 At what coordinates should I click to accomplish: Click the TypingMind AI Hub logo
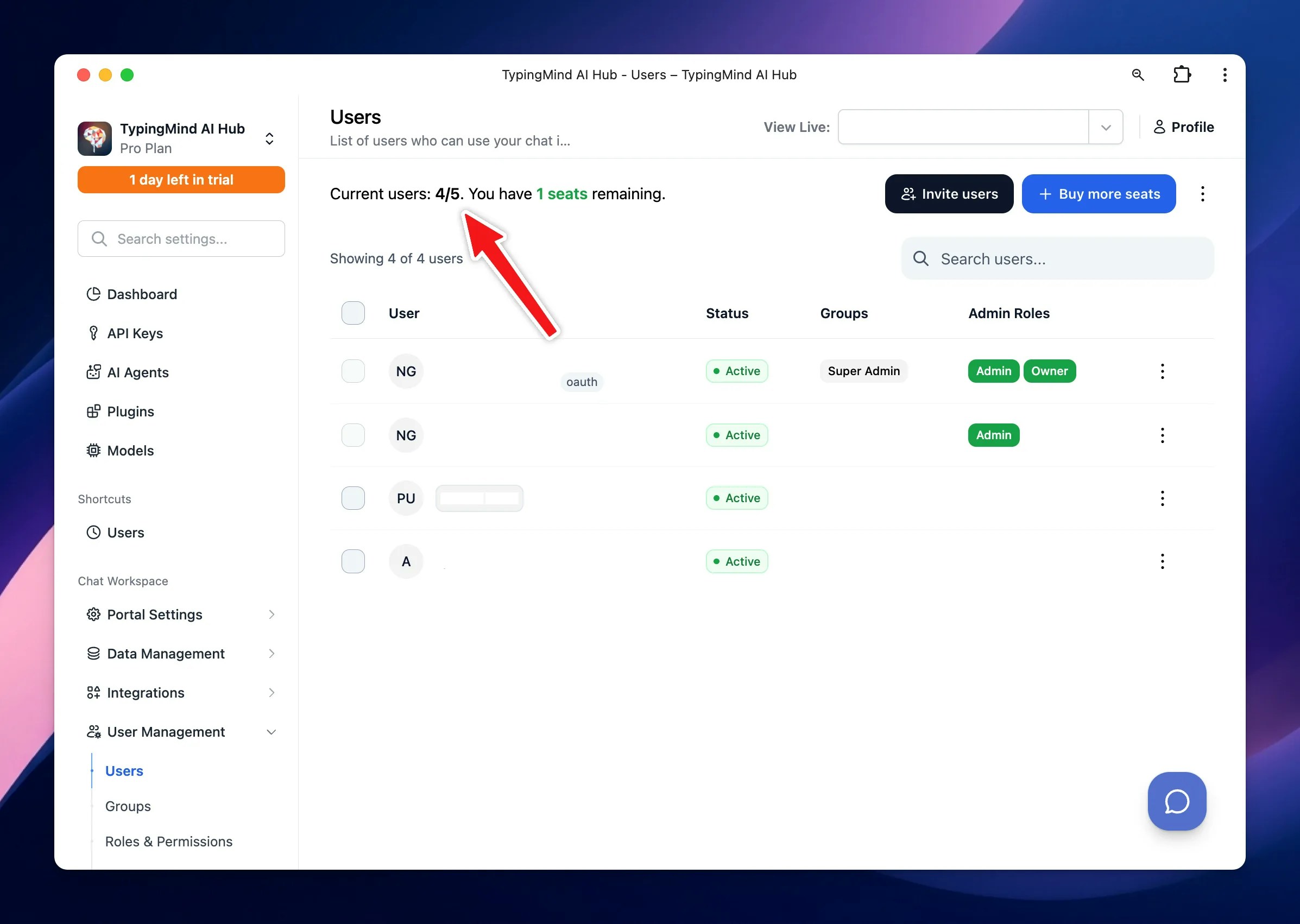94,138
